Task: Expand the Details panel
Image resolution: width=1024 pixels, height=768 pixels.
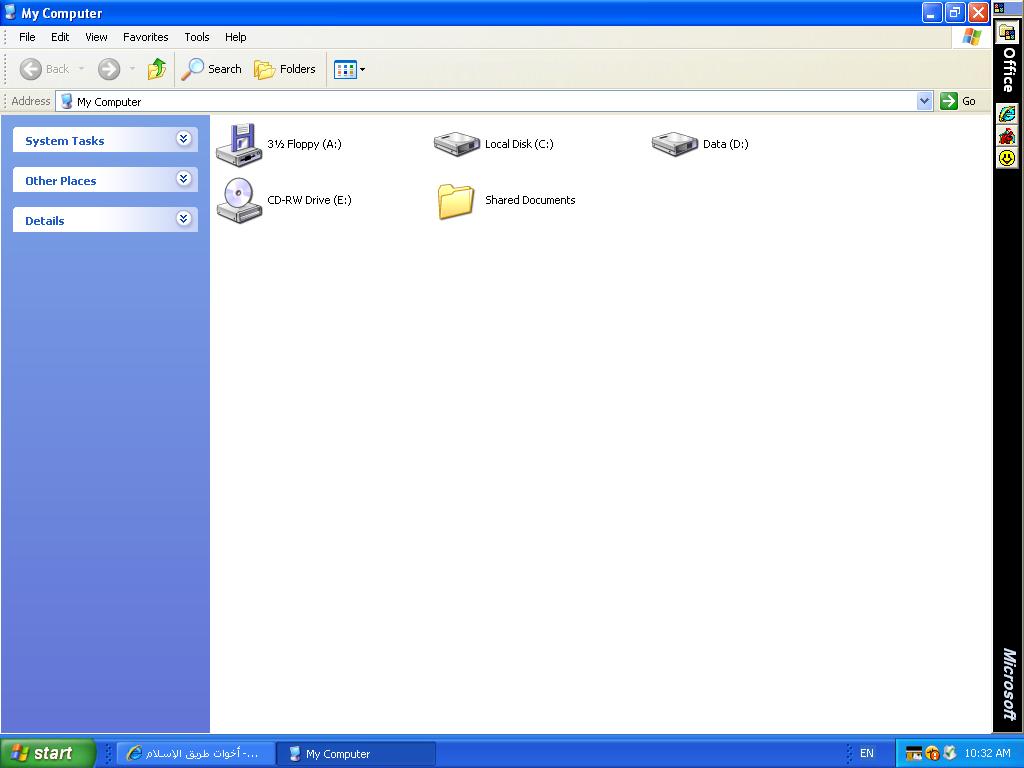Action: coord(183,219)
